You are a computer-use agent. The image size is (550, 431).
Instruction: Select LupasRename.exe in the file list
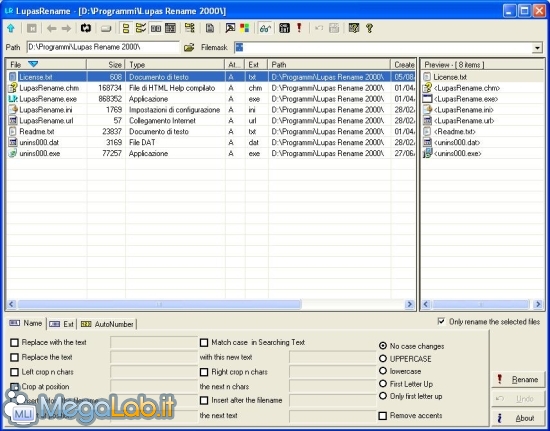click(x=48, y=99)
